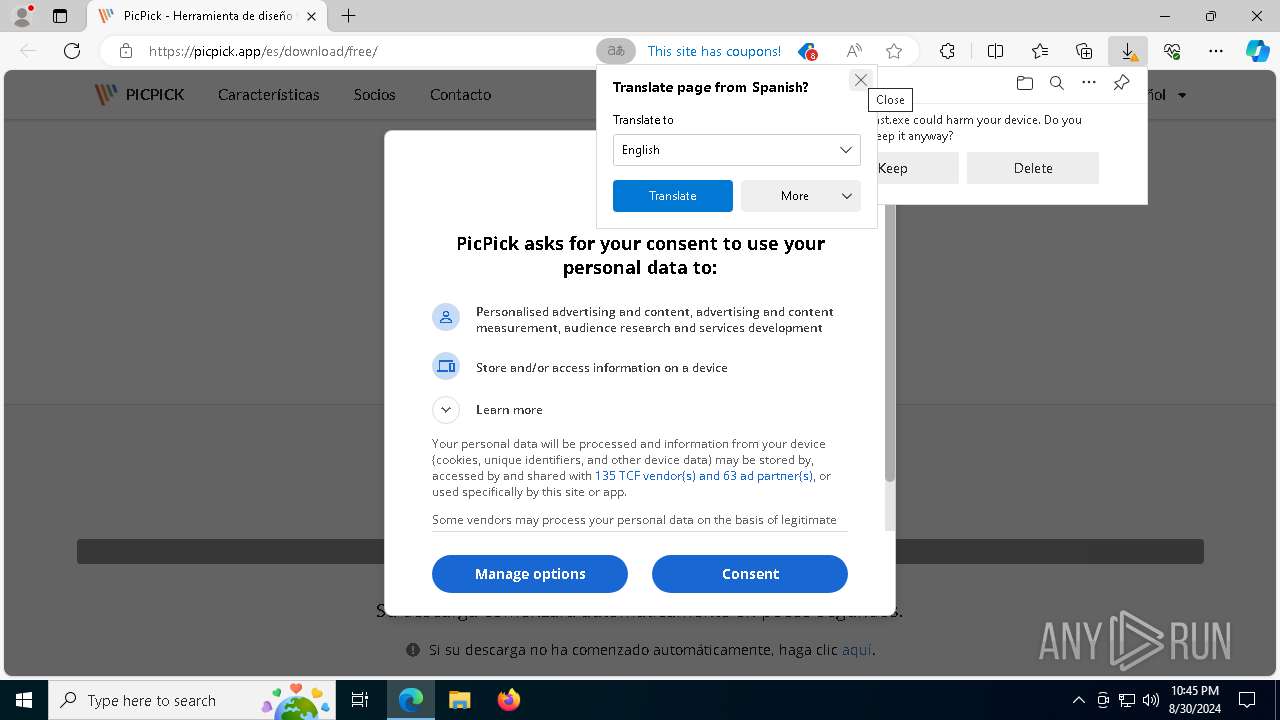Open the site language dropdown arrow

(1182, 95)
